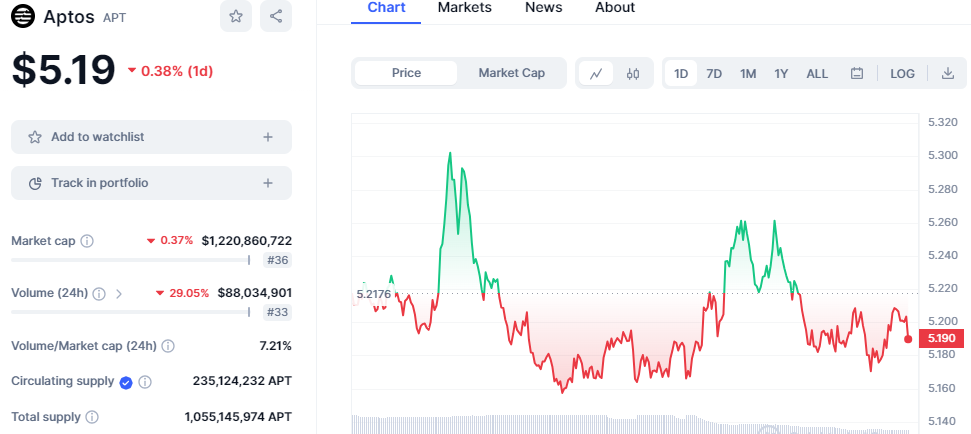The image size is (971, 434).
Task: Click the red 5.190 current price label
Action: click(x=942, y=339)
